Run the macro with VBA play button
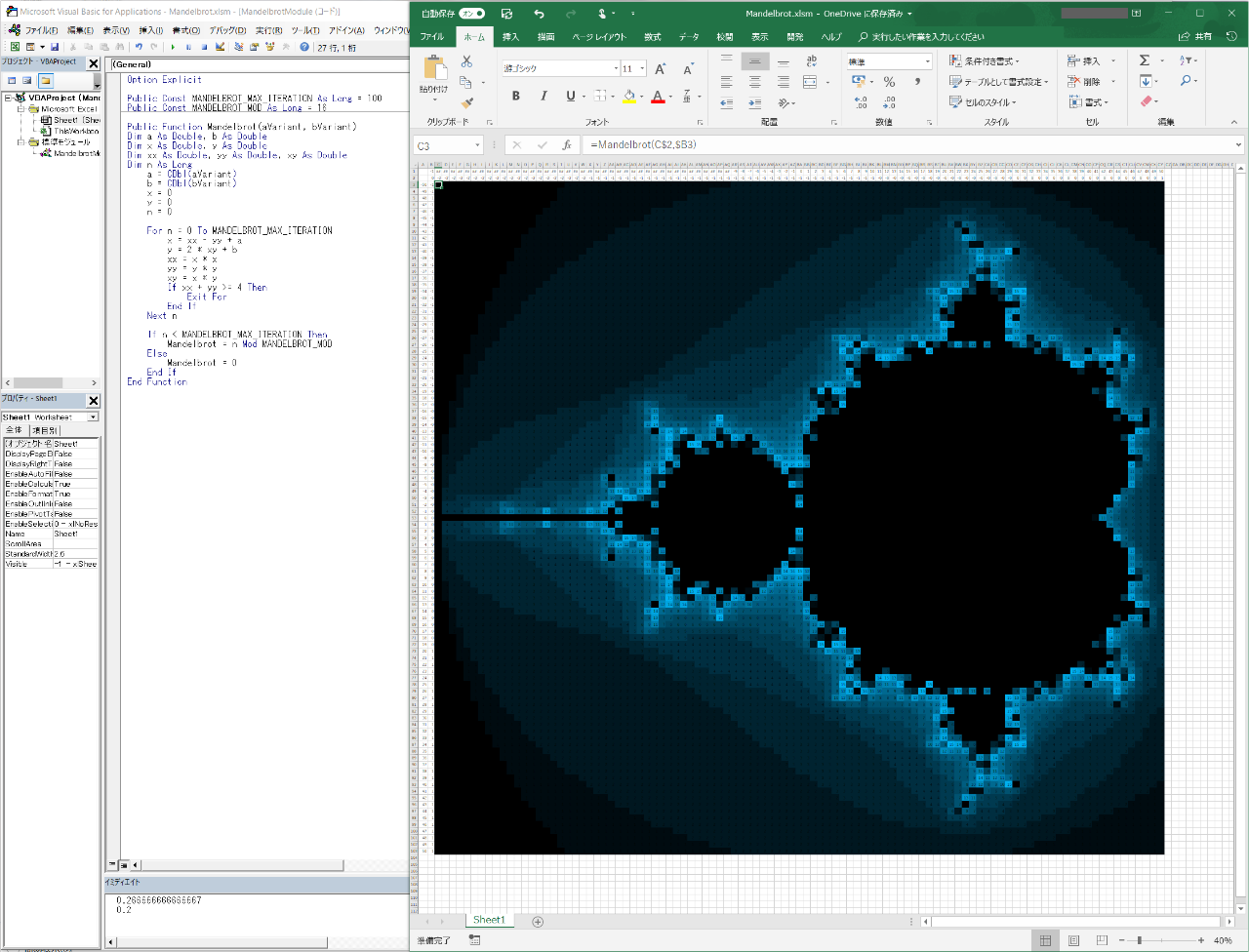This screenshot has height=952, width=1249. [173, 47]
